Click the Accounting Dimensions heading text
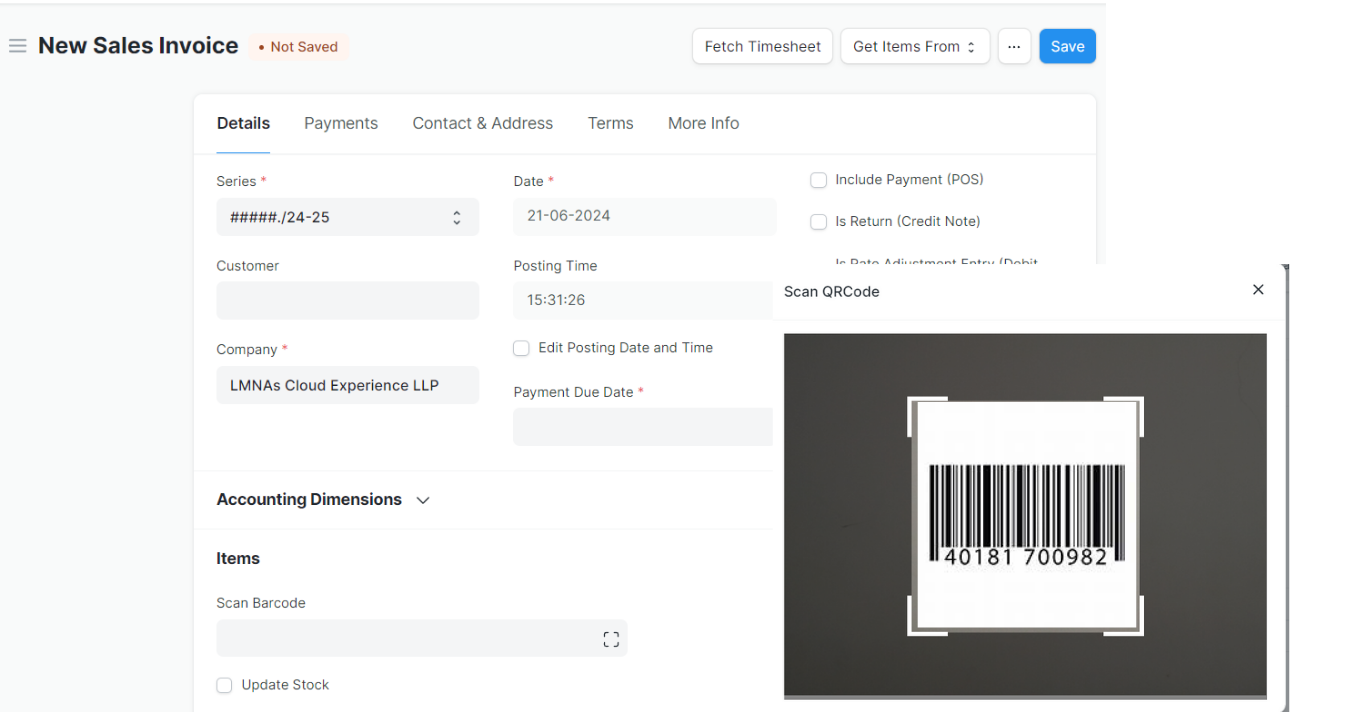 (x=309, y=500)
